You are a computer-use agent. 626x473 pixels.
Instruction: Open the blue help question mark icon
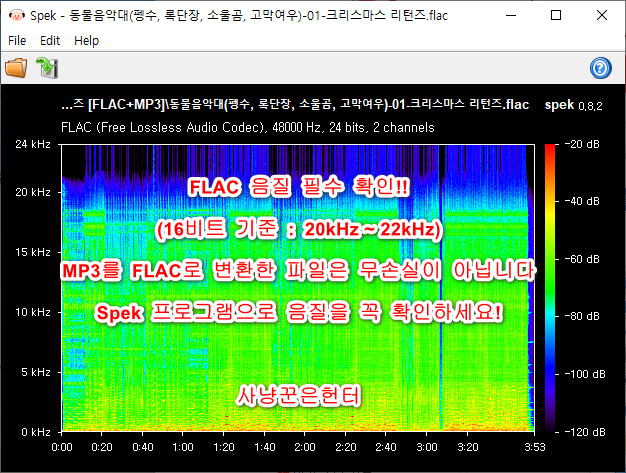click(x=600, y=68)
